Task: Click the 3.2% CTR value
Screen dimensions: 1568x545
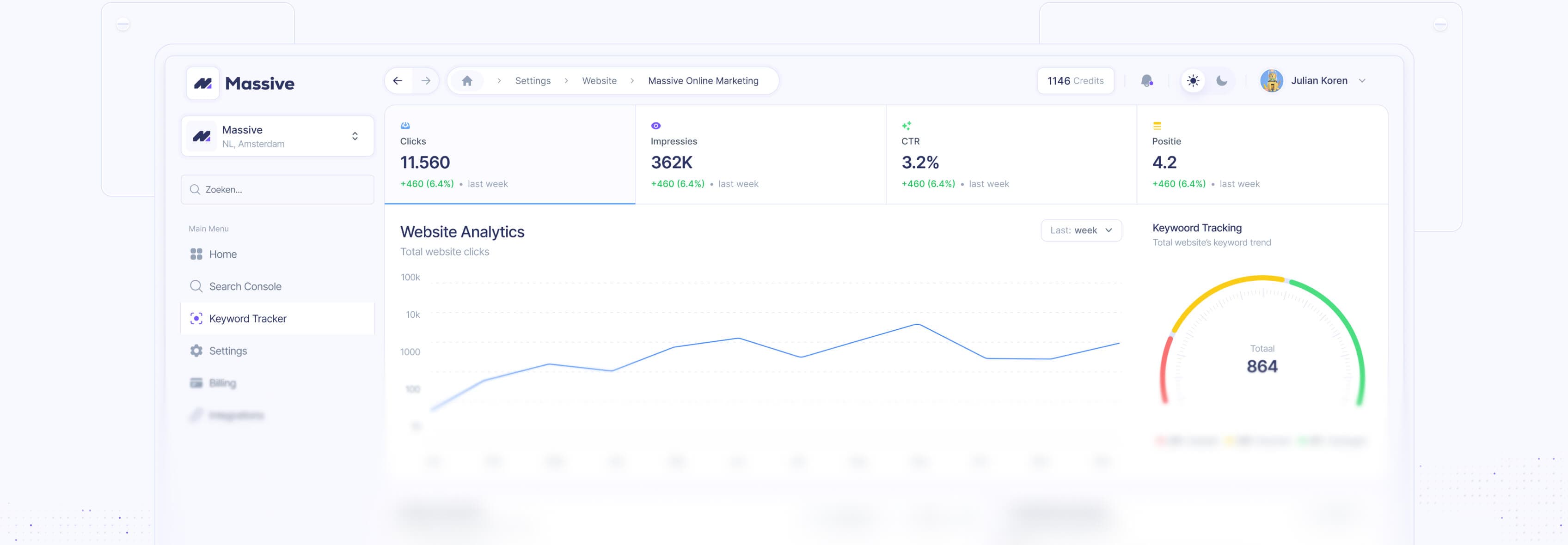Action: (920, 163)
